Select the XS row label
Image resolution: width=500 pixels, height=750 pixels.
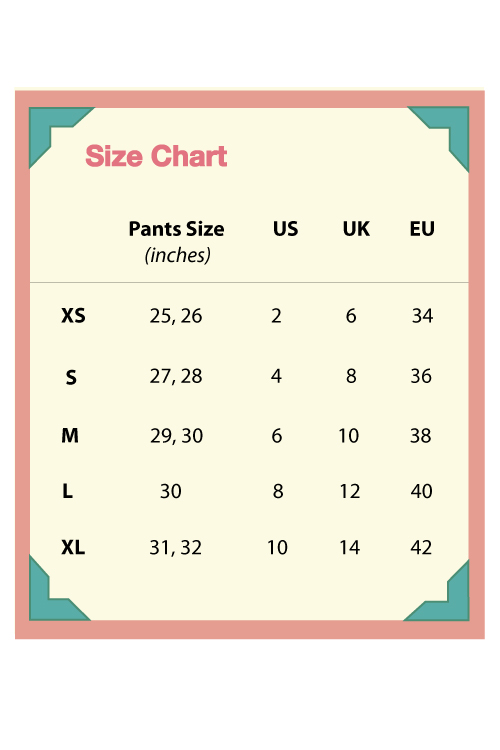tap(73, 316)
